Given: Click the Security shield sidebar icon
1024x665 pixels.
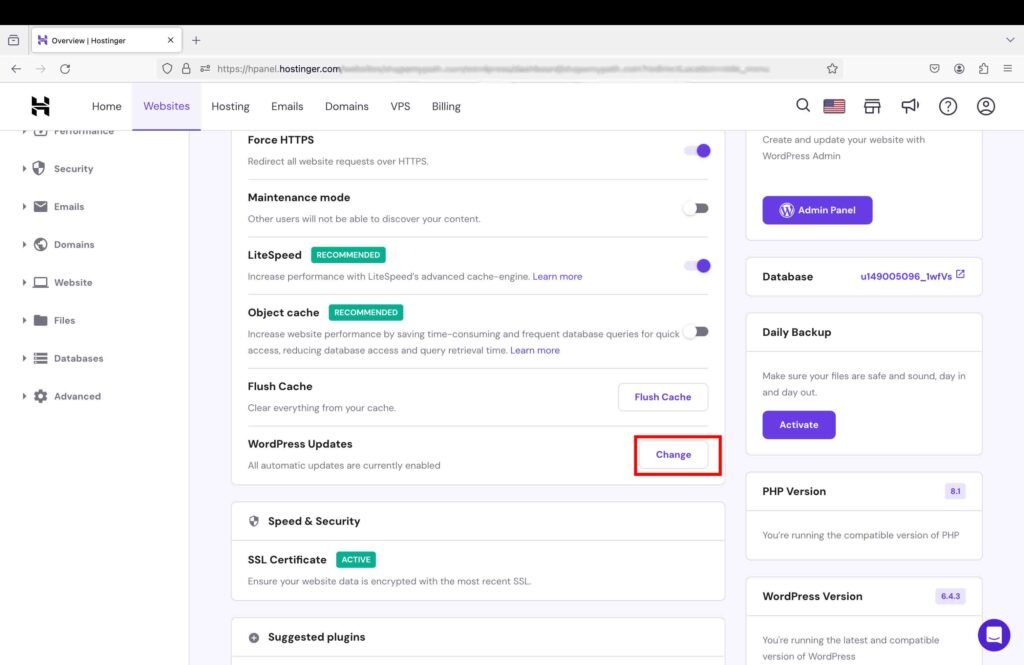Looking at the screenshot, I should tap(40, 168).
